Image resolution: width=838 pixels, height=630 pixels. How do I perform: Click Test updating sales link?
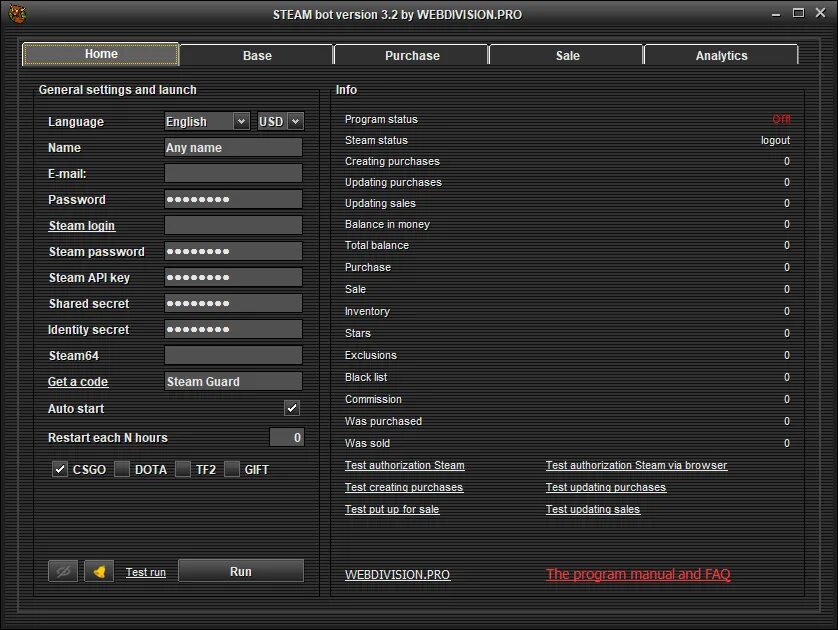tap(593, 509)
